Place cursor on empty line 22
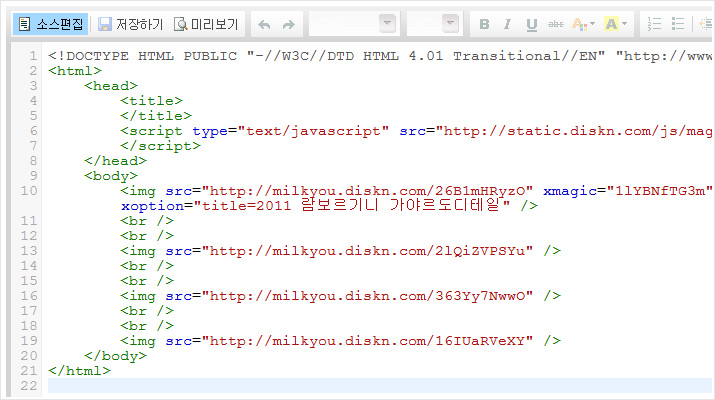 click(379, 385)
